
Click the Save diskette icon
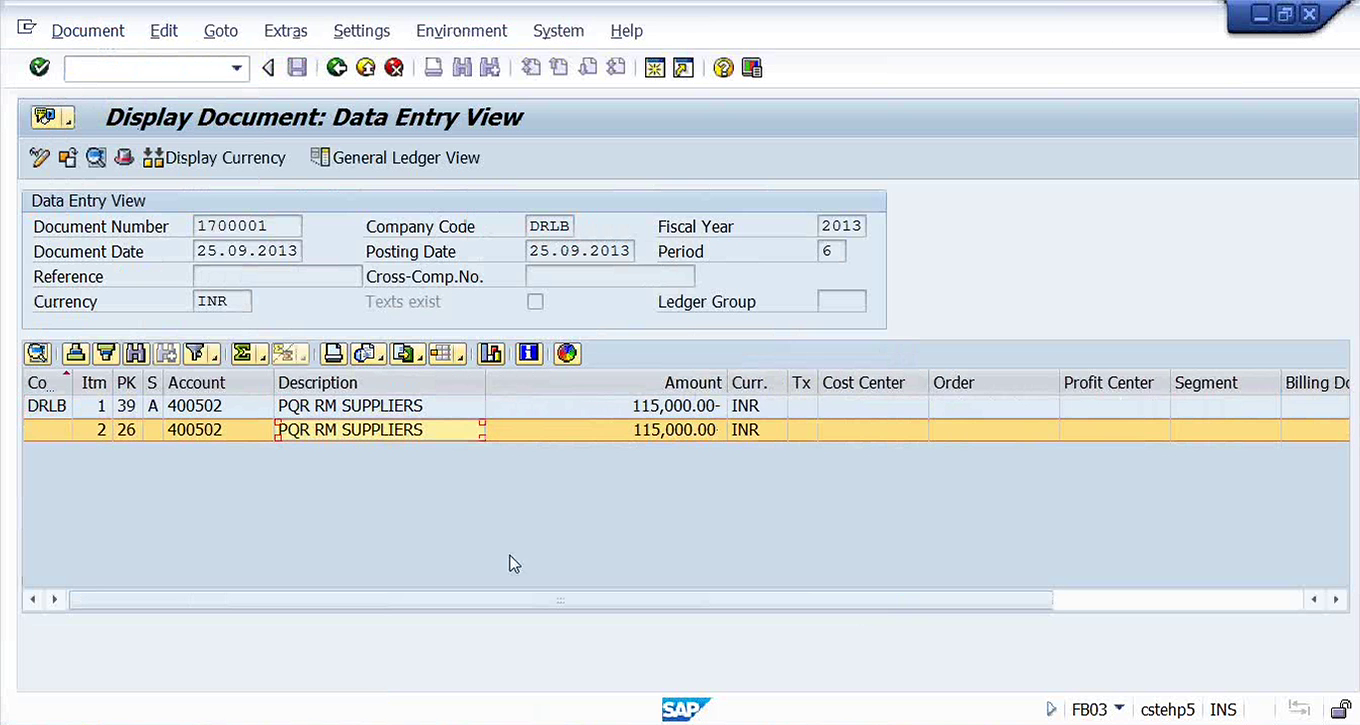click(297, 68)
